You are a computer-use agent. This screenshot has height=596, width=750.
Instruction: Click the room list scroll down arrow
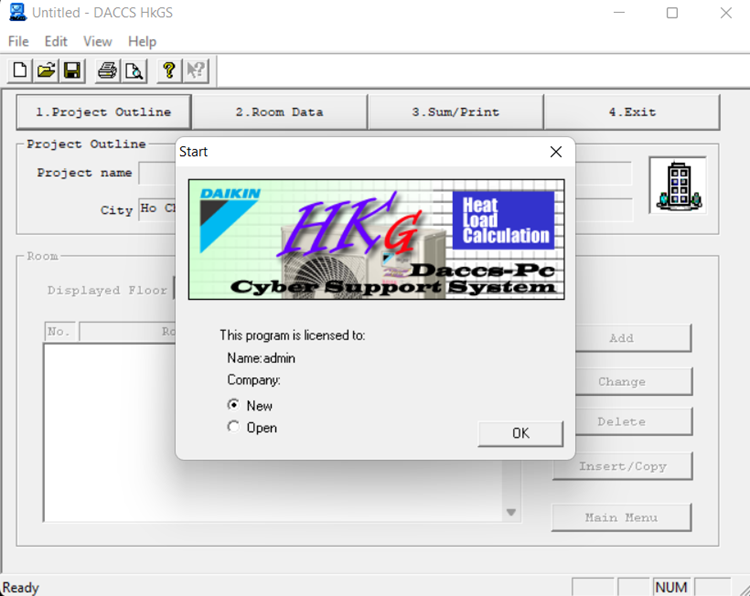[511, 512]
